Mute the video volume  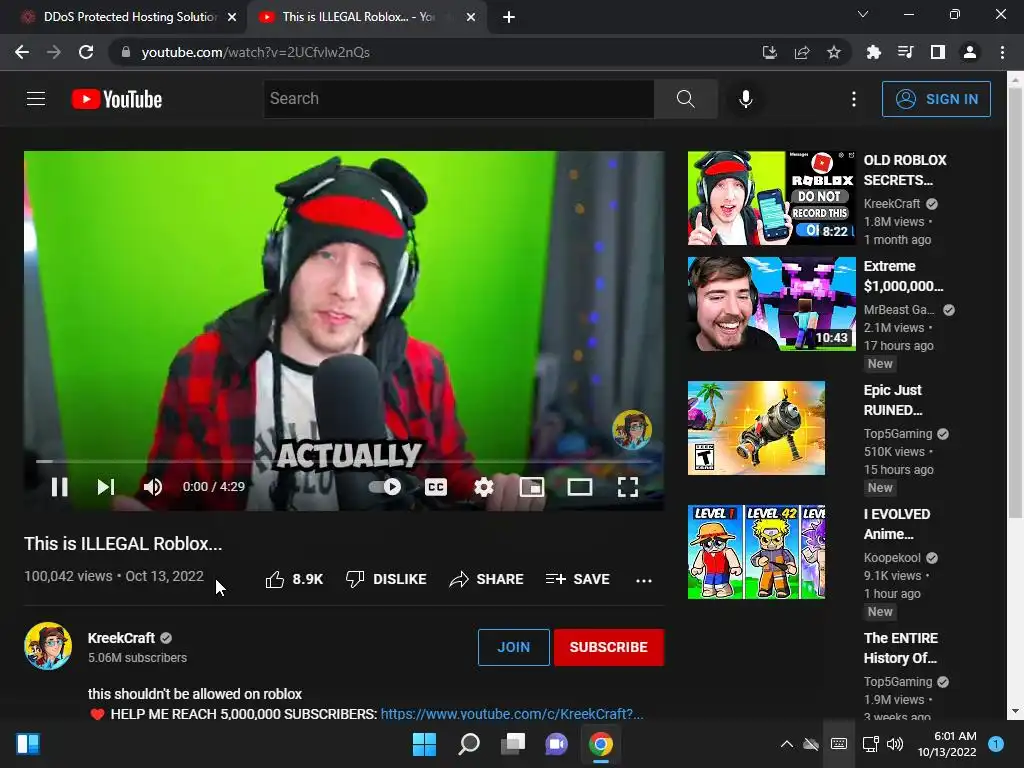[153, 487]
